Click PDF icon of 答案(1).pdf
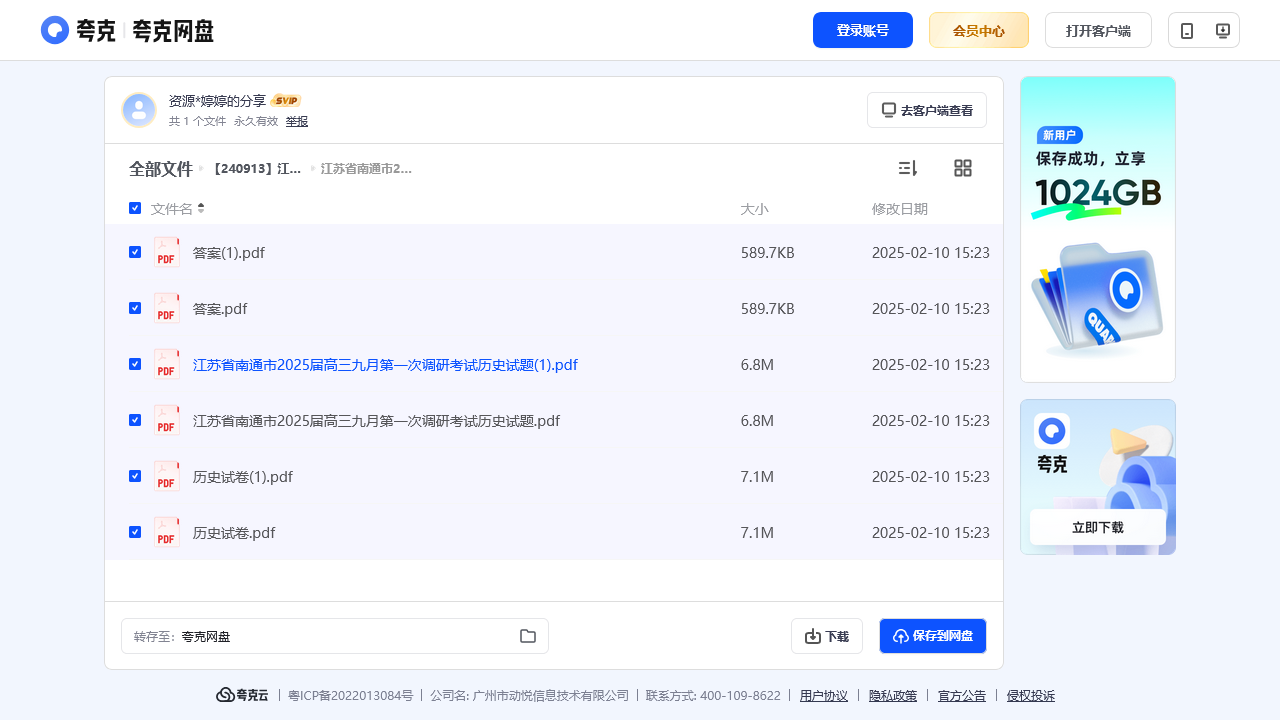This screenshot has height=720, width=1280. (x=167, y=252)
